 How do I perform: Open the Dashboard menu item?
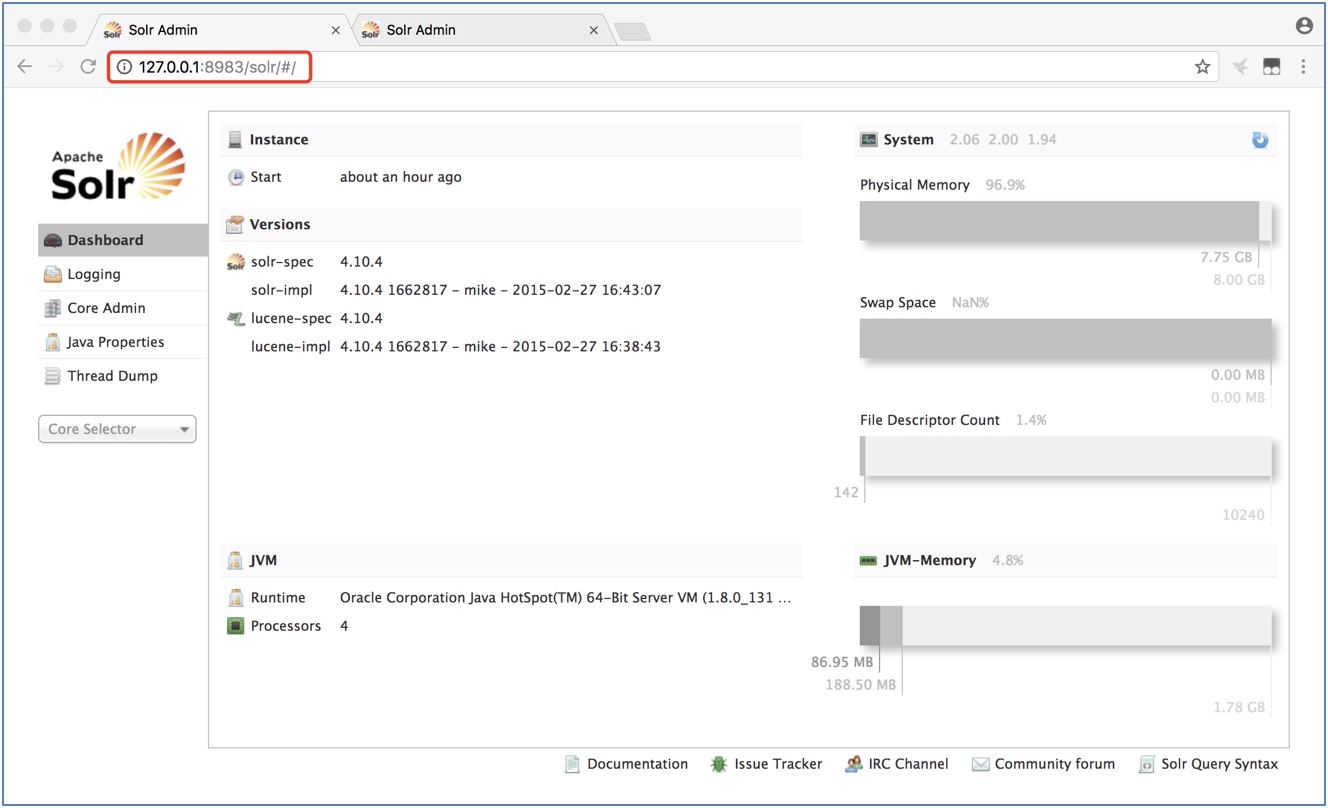coord(123,240)
